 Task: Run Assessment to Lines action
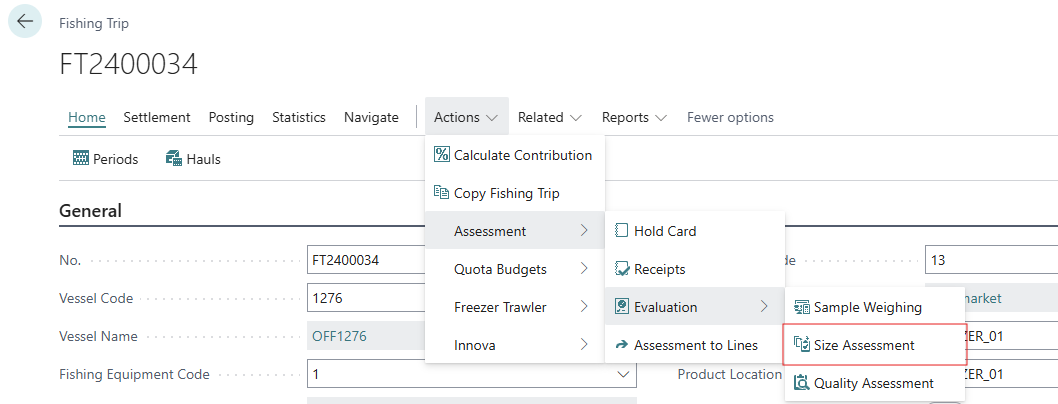(695, 345)
